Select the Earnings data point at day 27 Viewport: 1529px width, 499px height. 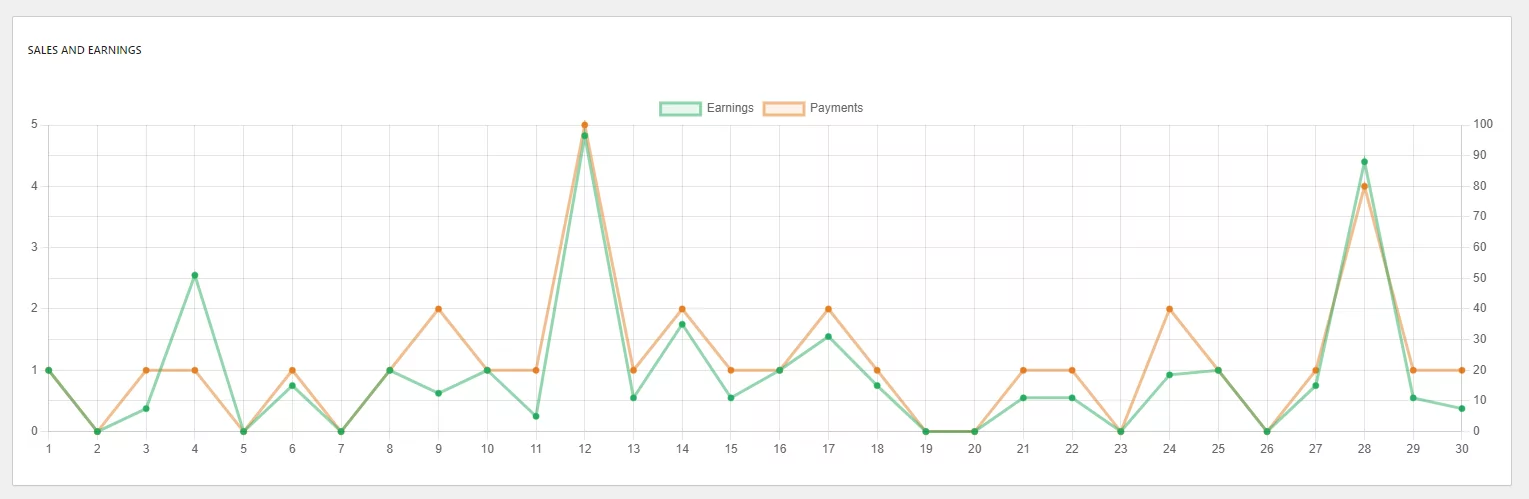coord(1316,386)
